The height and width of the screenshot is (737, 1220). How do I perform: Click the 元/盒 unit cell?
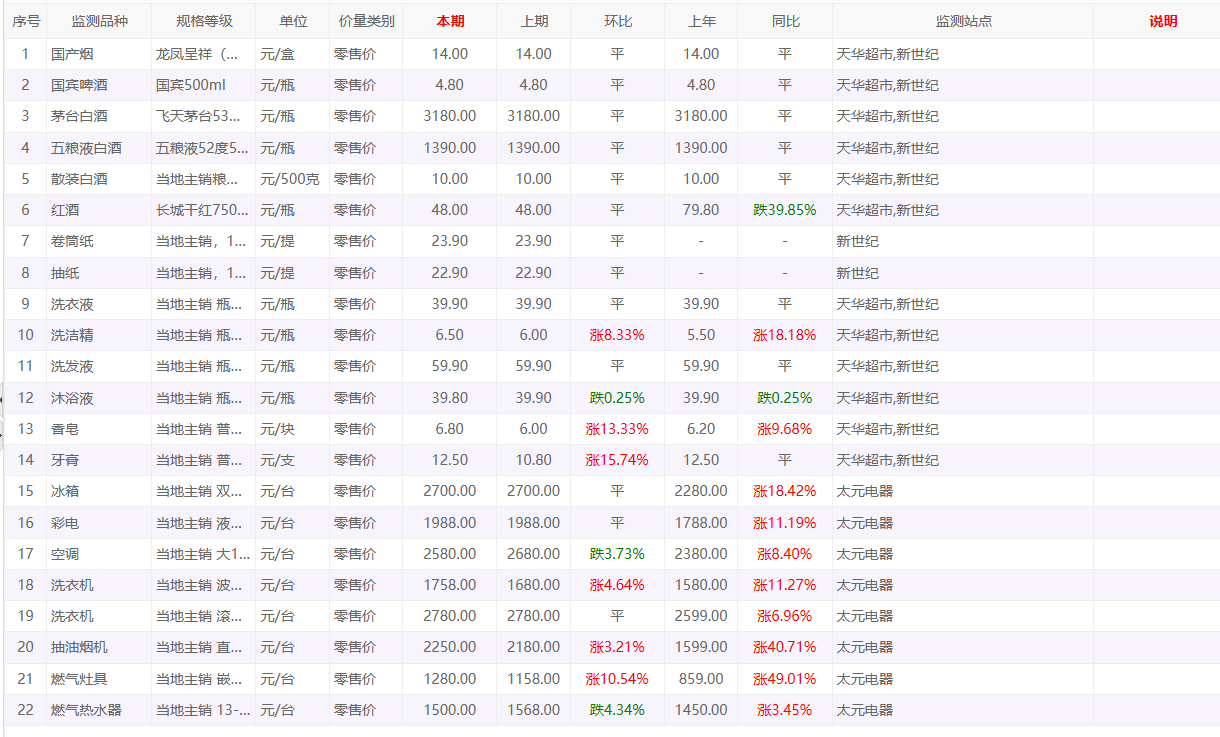coord(293,54)
